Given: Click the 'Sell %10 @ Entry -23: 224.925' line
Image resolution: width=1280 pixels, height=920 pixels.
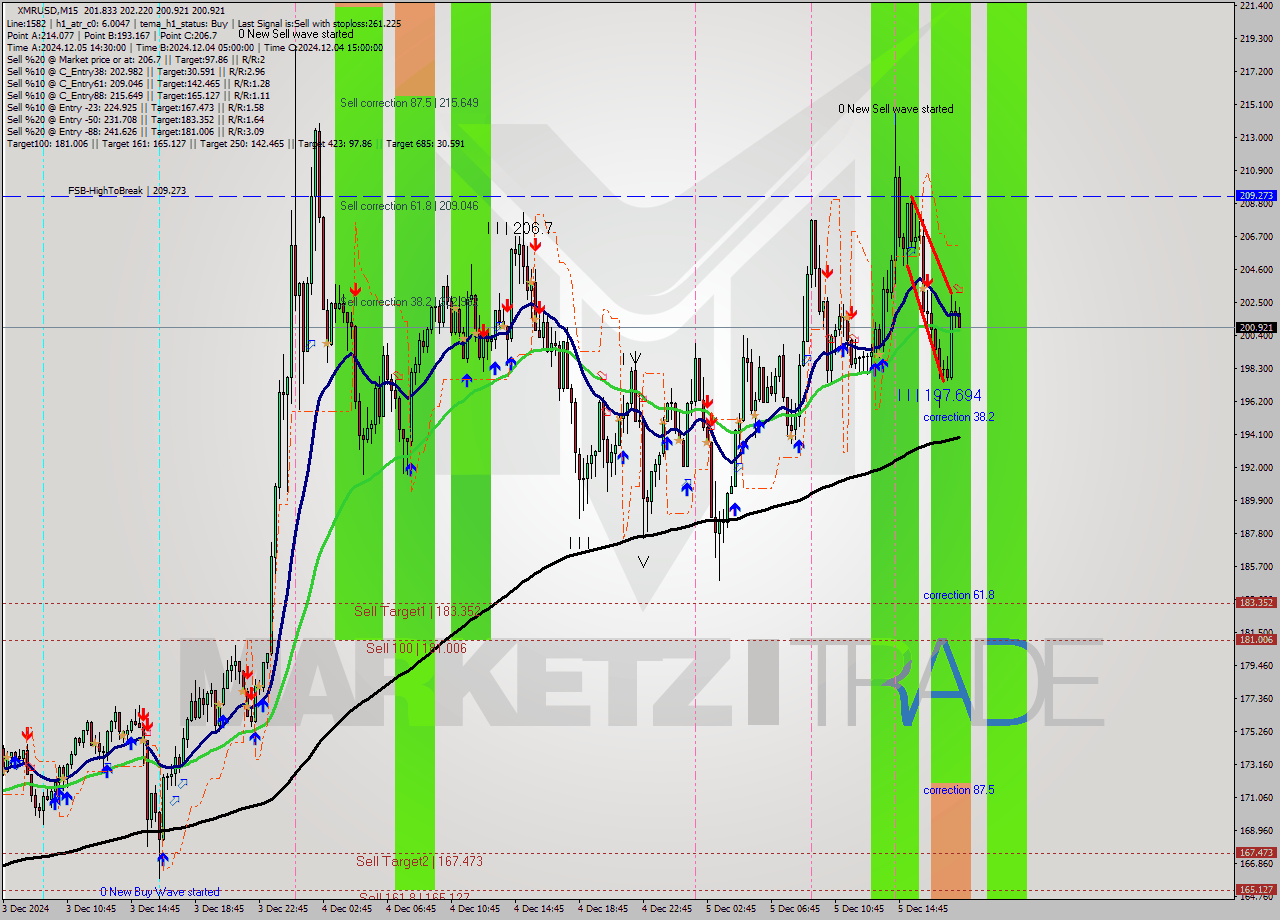Looking at the screenshot, I should [x=136, y=107].
